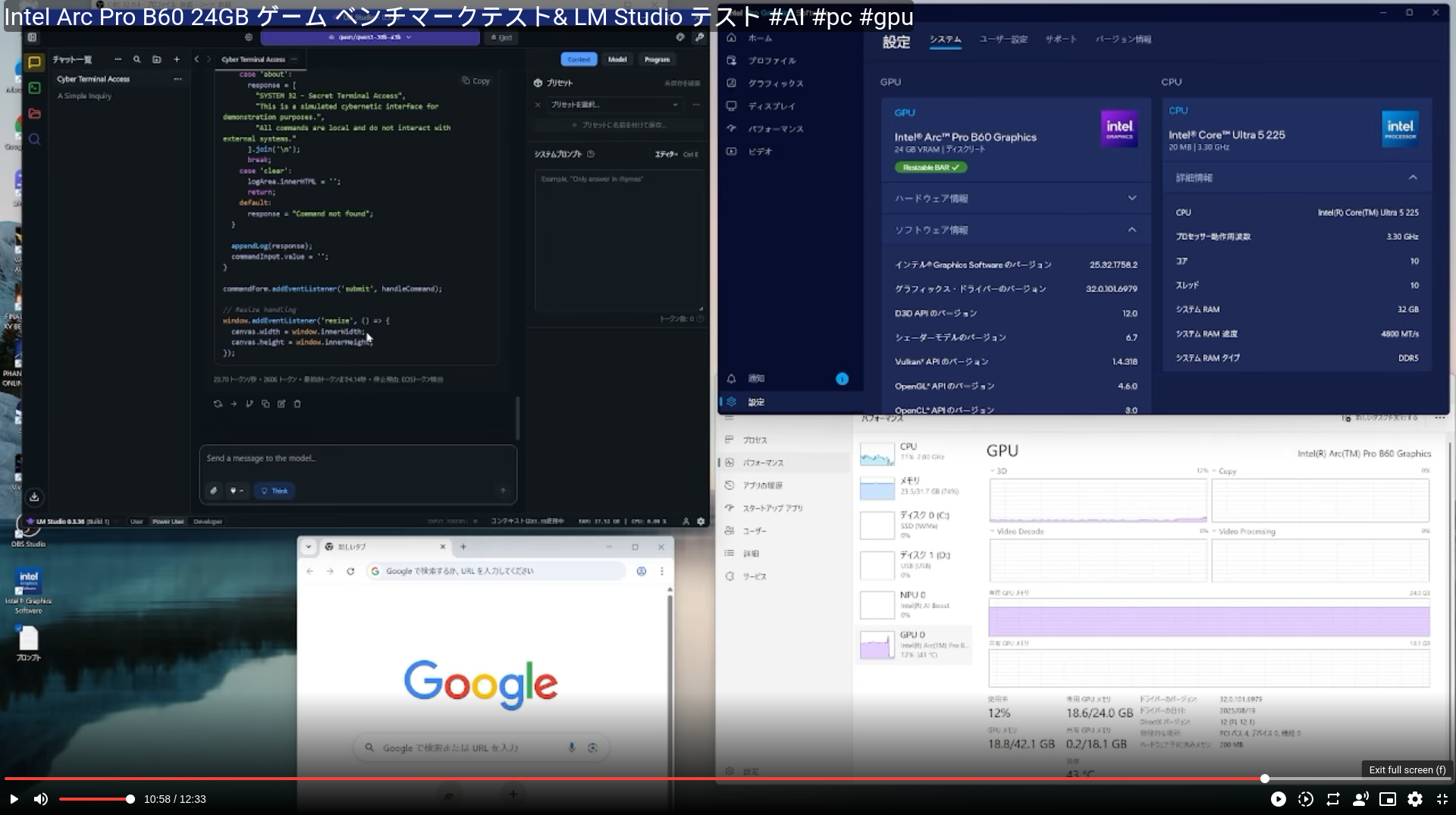The width and height of the screenshot is (1456, 815).
Task: Select User mode in LM Studio footer
Action: coord(136,522)
